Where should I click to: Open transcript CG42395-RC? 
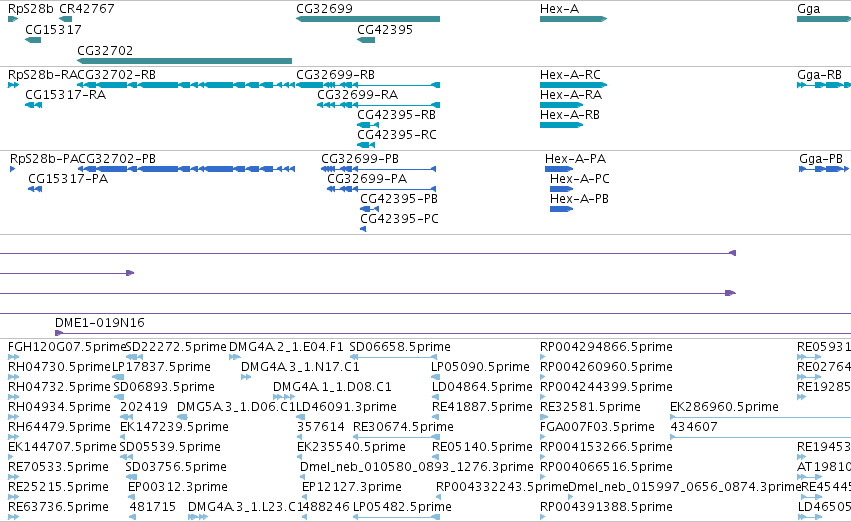pyautogui.click(x=397, y=135)
